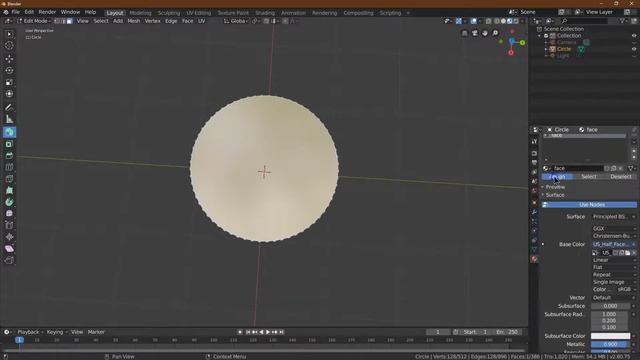The width and height of the screenshot is (640, 360).
Task: Toggle the viewport overlays button
Action: point(473,21)
